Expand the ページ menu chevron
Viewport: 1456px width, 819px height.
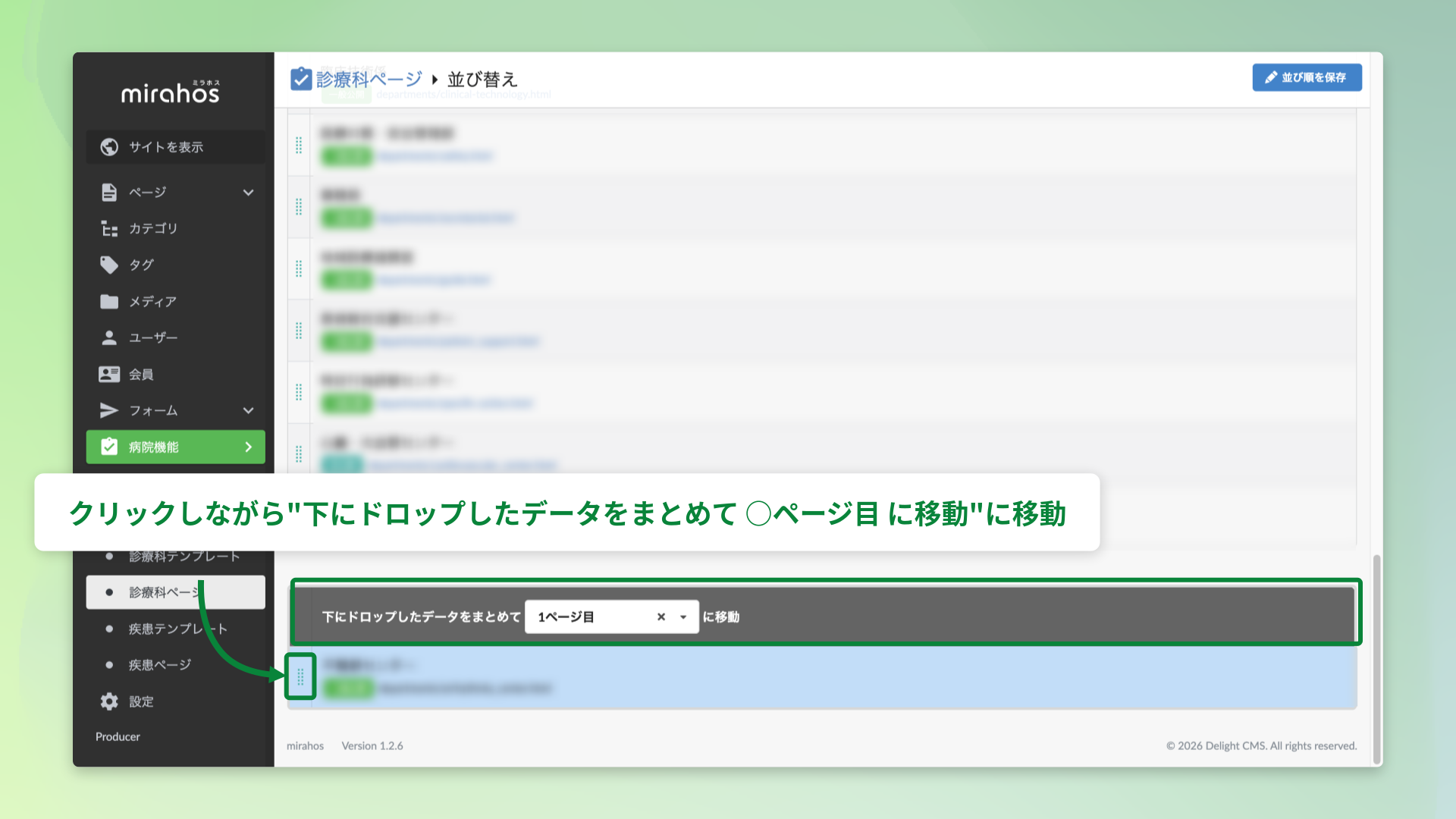coord(248,192)
